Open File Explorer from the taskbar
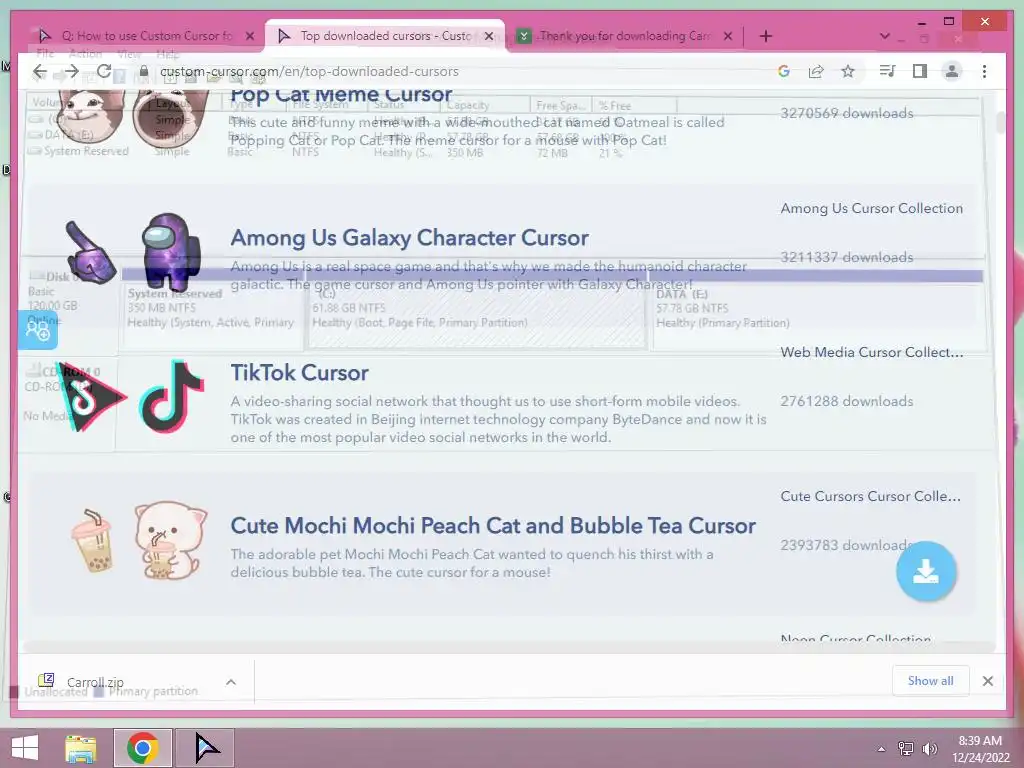 (81, 748)
